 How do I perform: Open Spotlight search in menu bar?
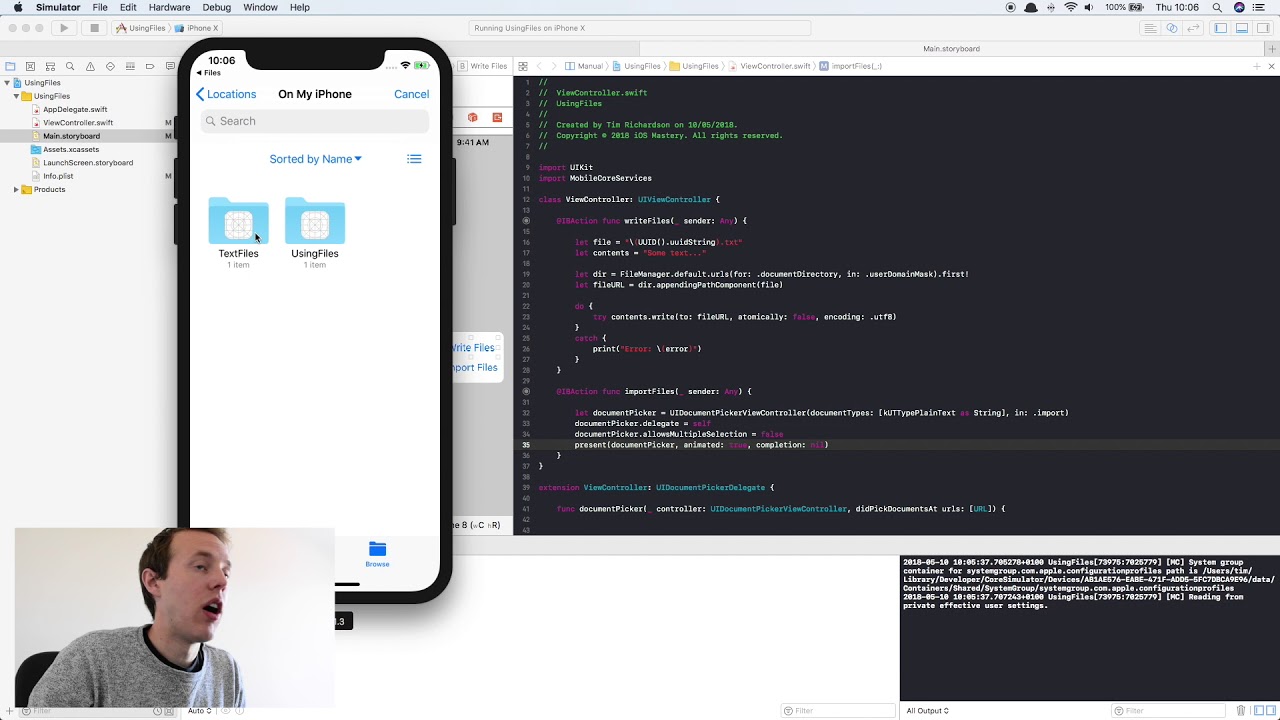pos(1217,7)
